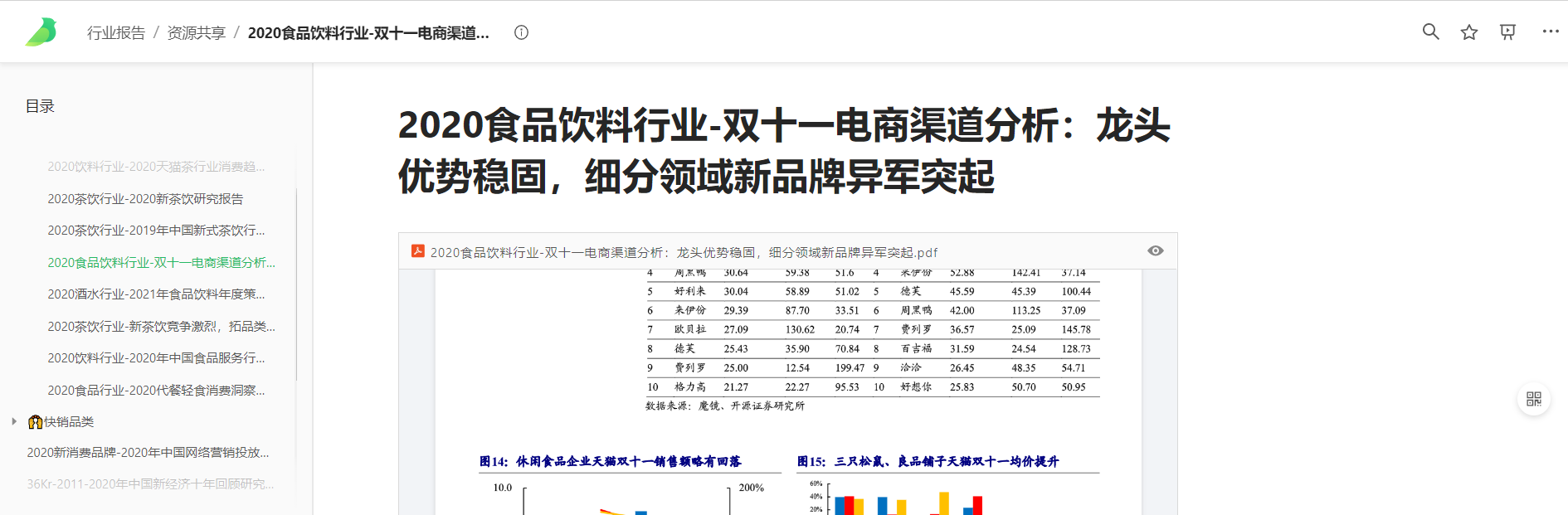The width and height of the screenshot is (1568, 515).
Task: Start presentation mode icon
Action: click(1508, 32)
